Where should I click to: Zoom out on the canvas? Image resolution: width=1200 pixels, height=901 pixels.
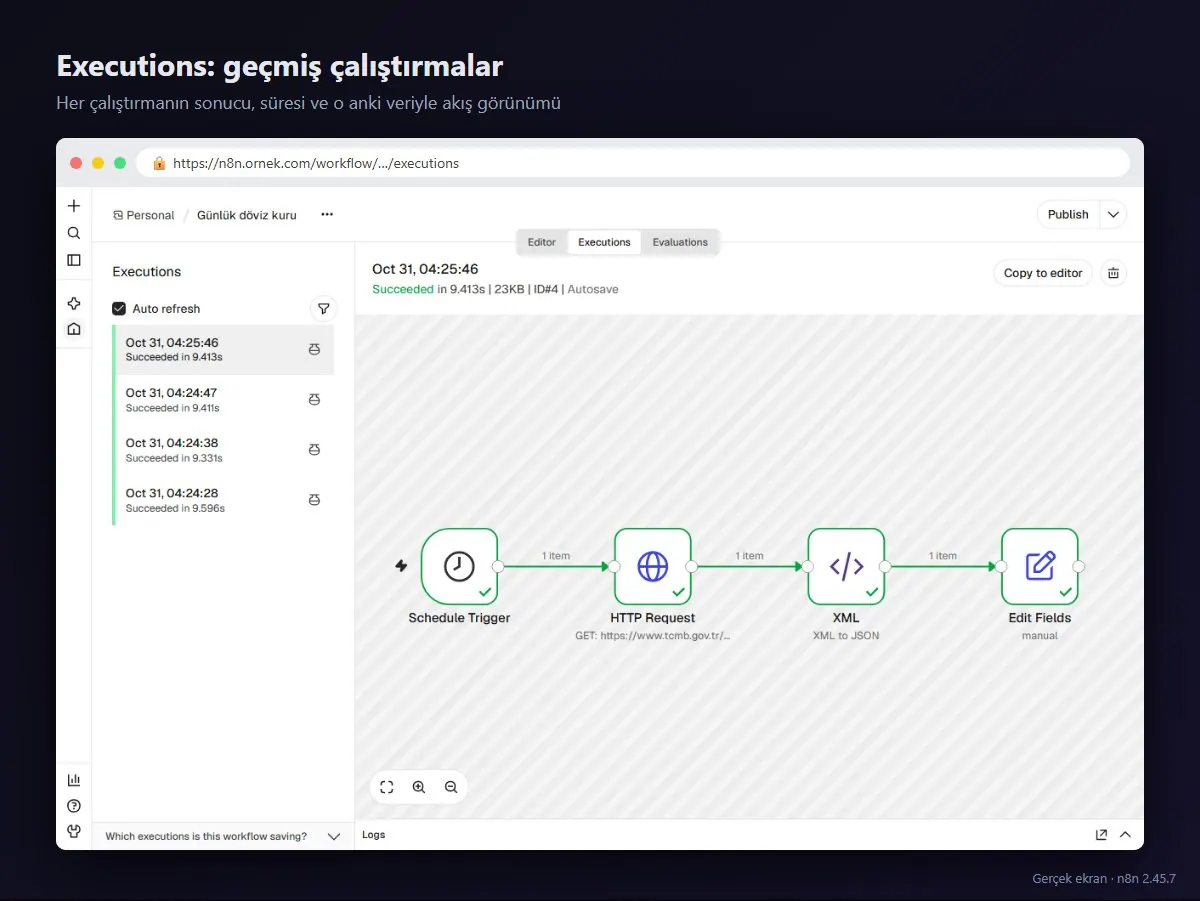pos(451,787)
